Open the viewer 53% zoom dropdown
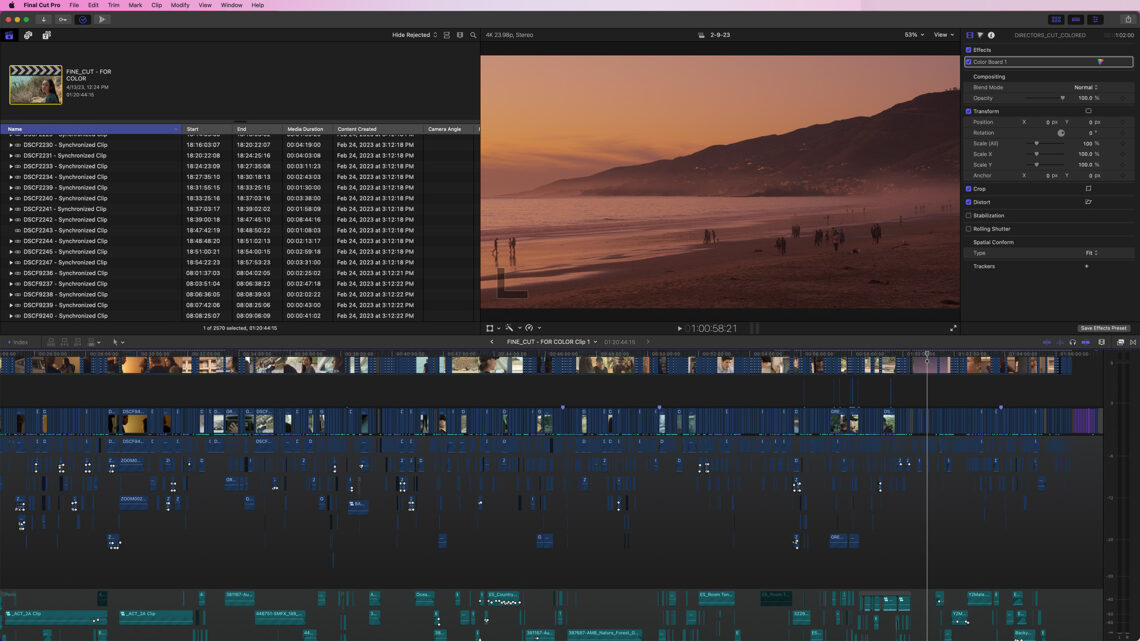 (913, 35)
